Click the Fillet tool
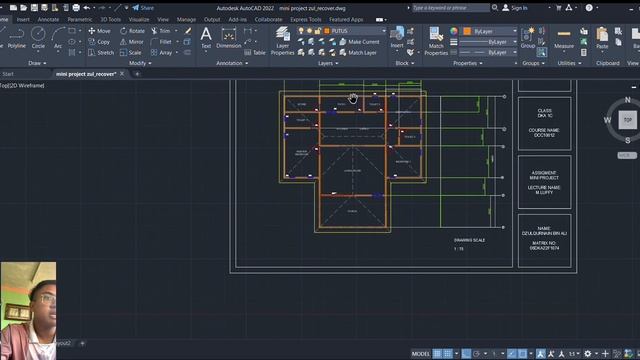Image resolution: width=640 pixels, height=360 pixels. click(161, 42)
